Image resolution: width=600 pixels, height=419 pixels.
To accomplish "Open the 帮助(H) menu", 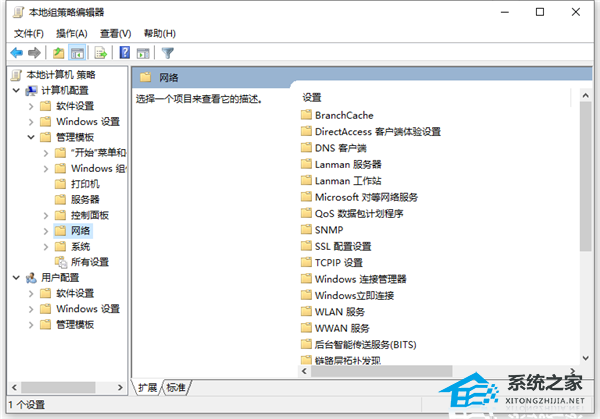I will click(160, 34).
